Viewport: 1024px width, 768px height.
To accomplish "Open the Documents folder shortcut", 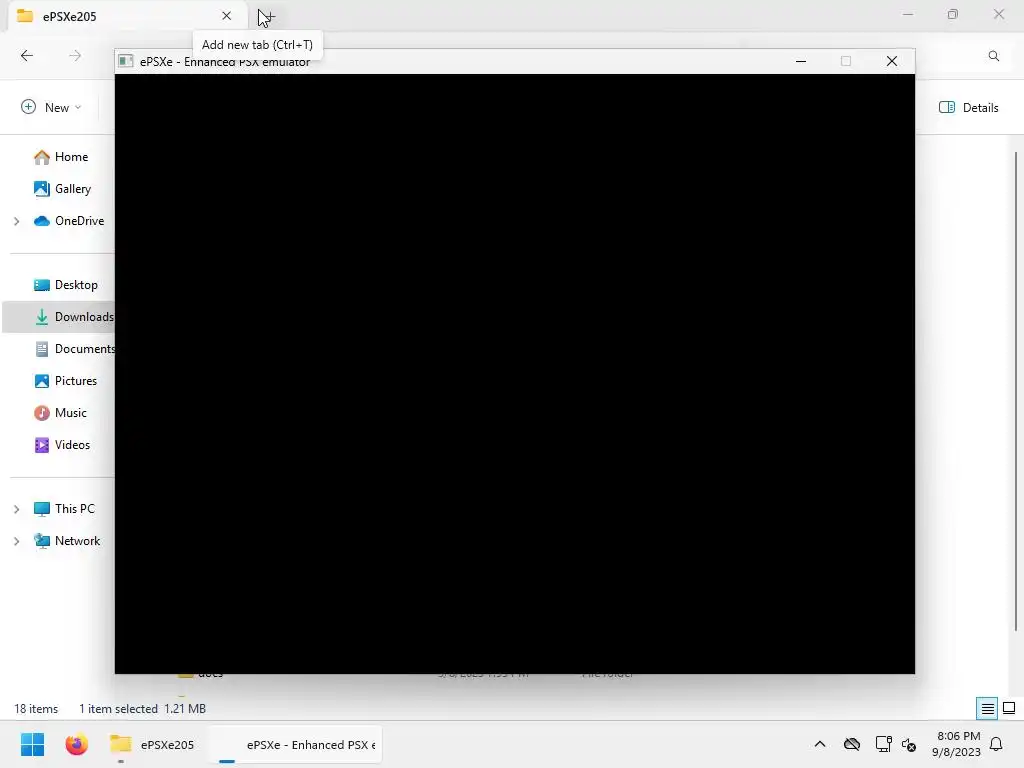I will [84, 349].
